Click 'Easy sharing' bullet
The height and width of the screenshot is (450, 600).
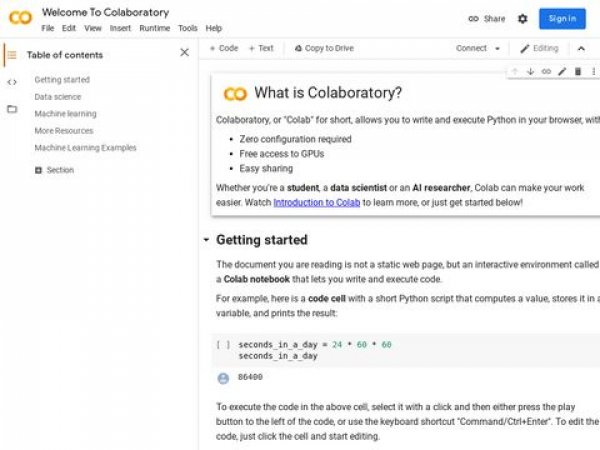[x=266, y=168]
